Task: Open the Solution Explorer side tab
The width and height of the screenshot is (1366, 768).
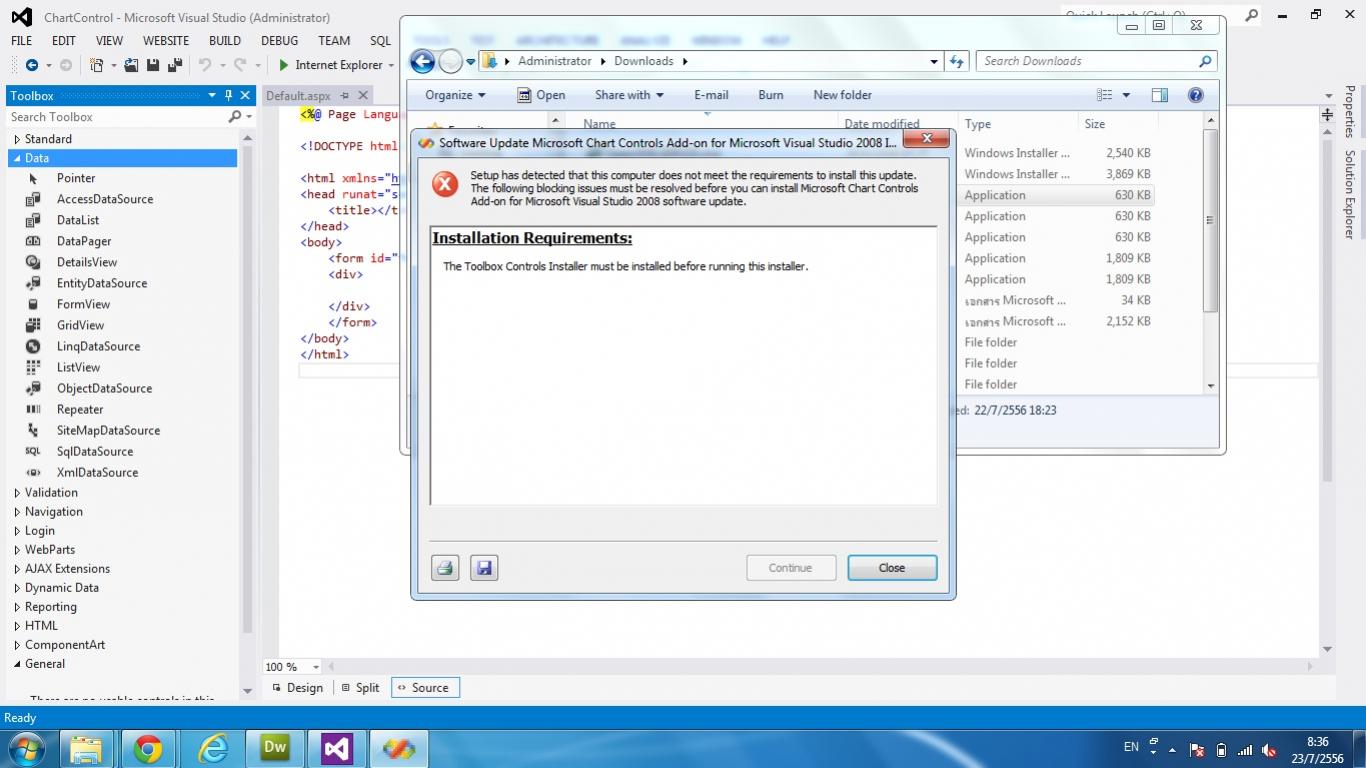Action: [x=1349, y=195]
